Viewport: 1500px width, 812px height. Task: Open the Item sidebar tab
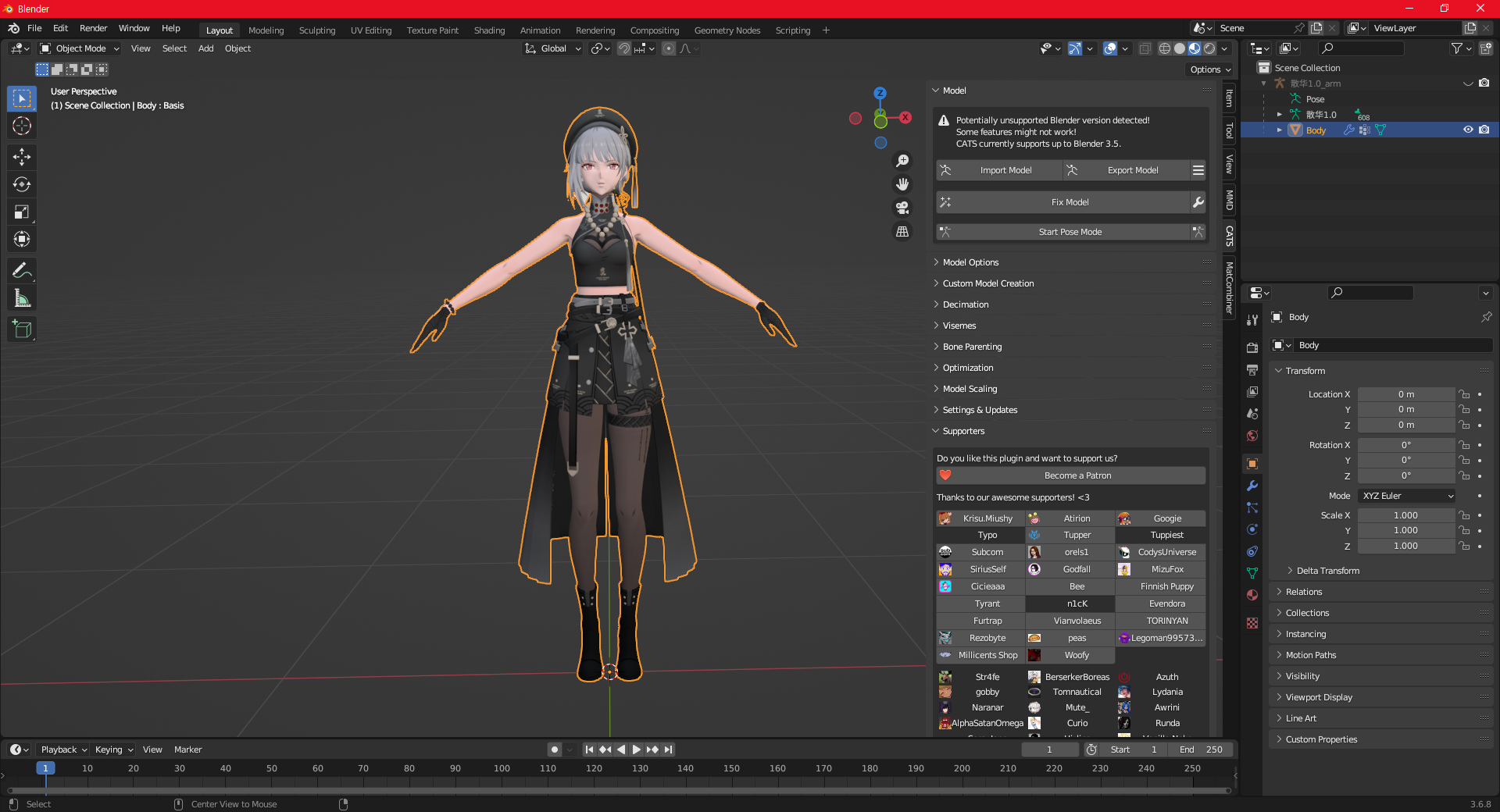click(1229, 98)
